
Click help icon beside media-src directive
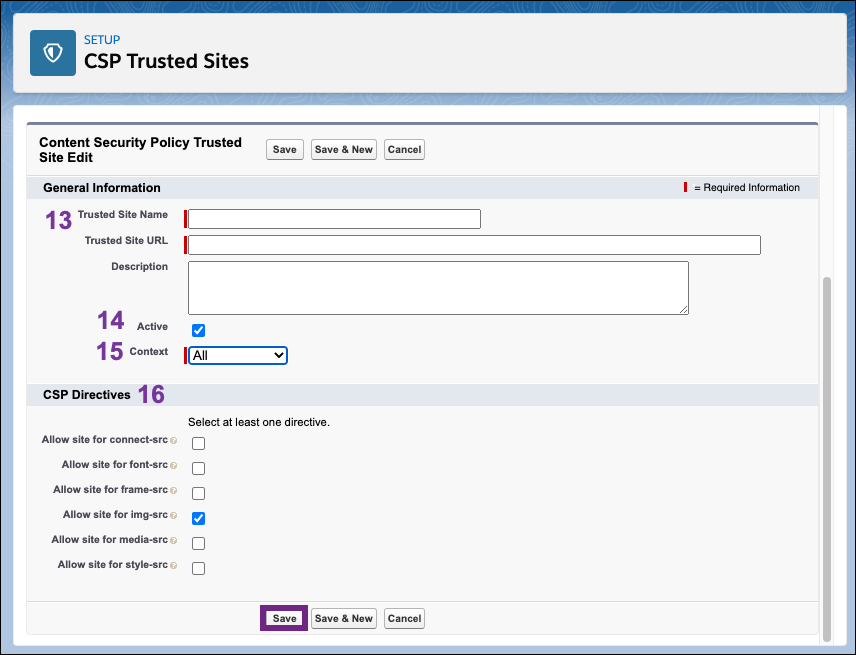(174, 540)
